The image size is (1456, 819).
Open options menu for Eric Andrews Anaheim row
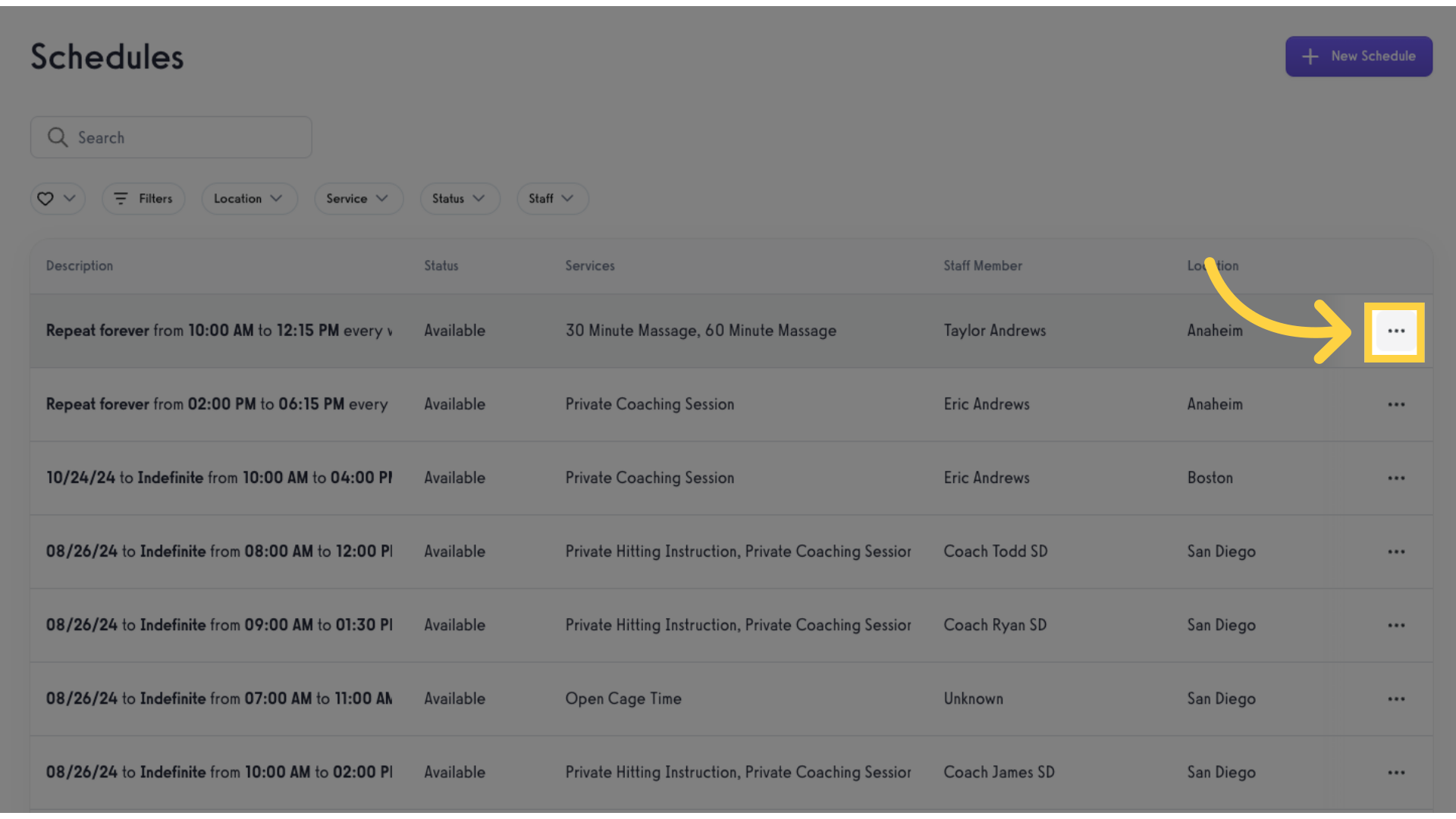tap(1396, 405)
